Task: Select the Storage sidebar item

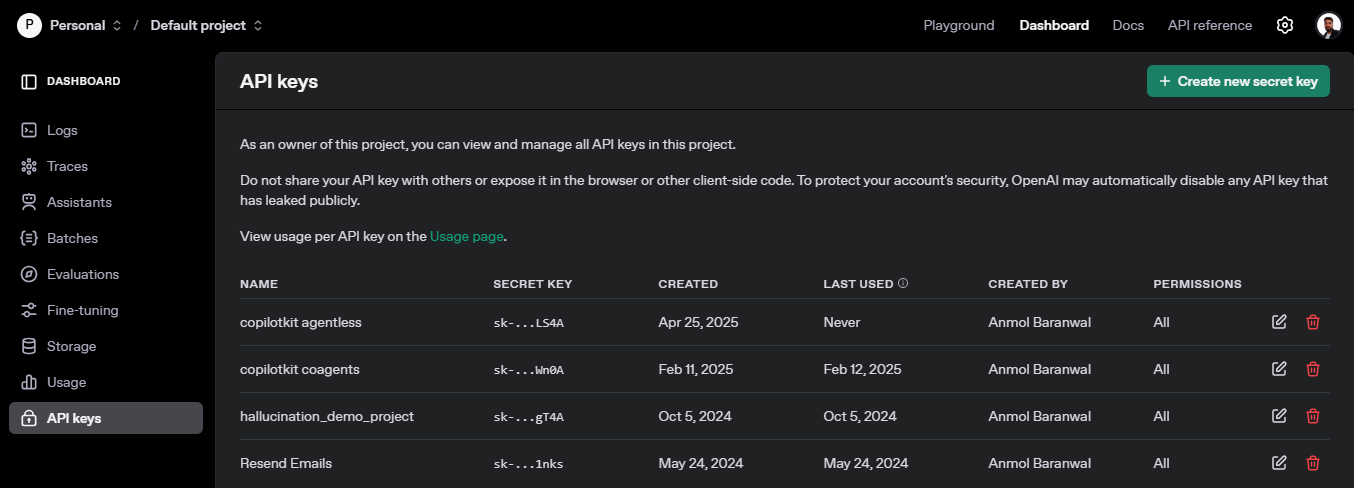Action: [106, 346]
